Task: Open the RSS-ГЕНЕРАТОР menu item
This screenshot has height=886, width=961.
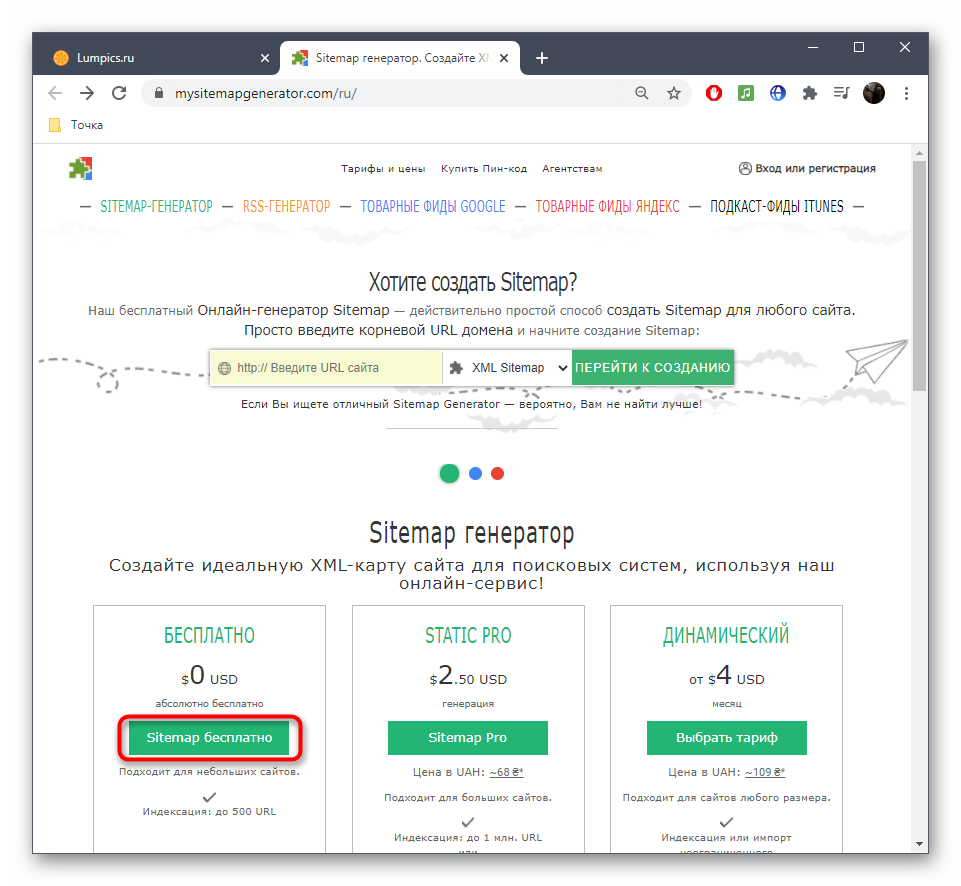Action: [x=286, y=207]
